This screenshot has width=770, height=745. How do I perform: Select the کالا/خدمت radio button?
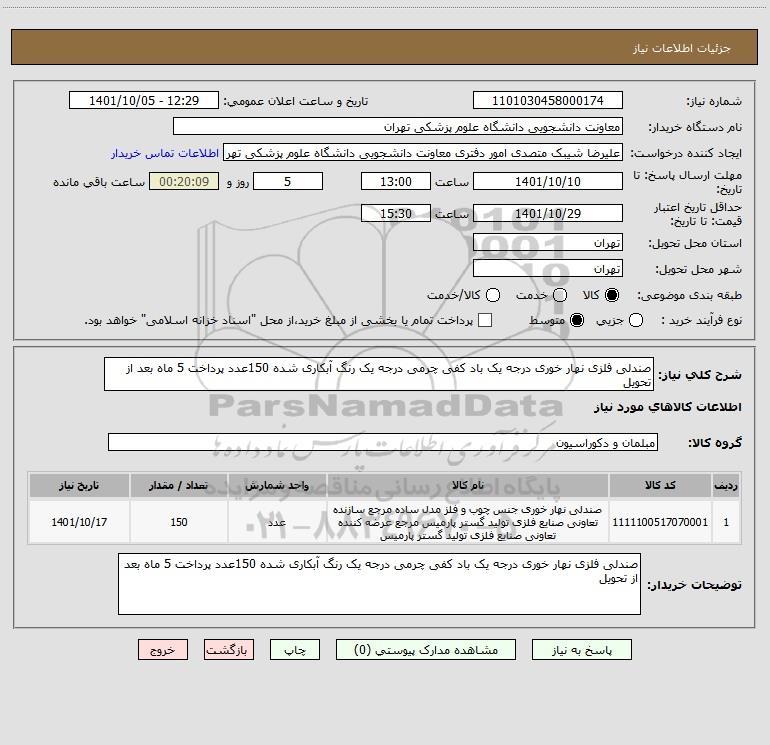tap(493, 295)
